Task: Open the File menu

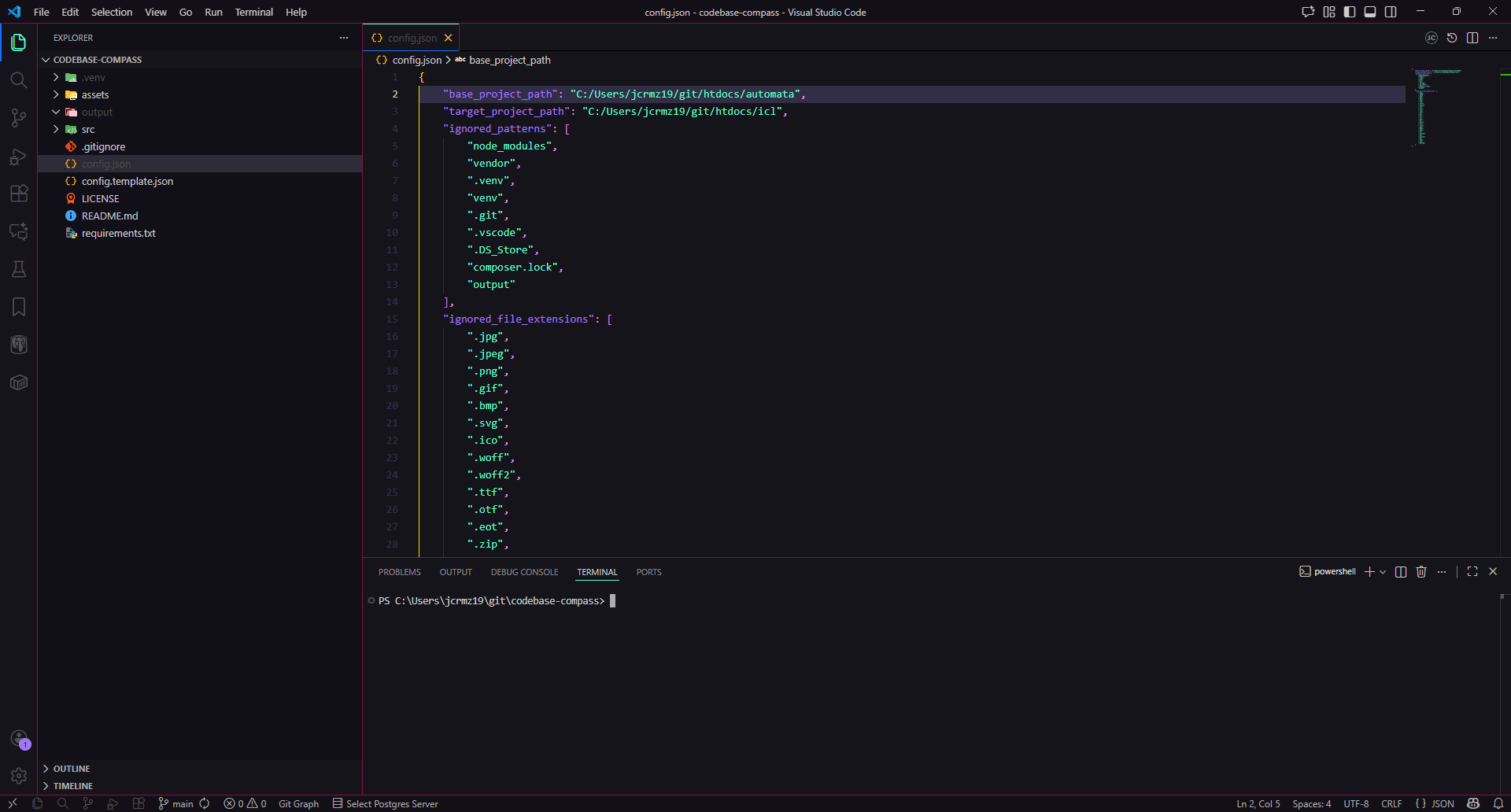Action: 42,12
